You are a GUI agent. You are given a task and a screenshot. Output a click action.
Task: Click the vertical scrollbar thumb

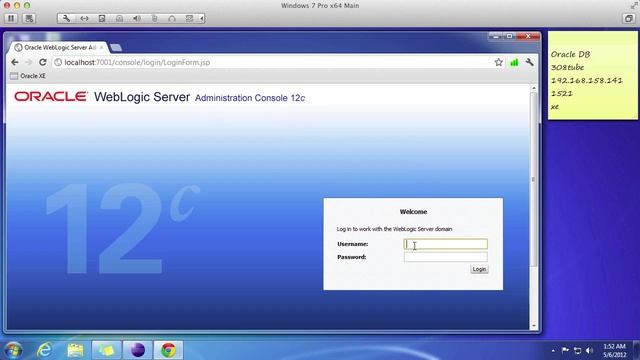pyautogui.click(x=533, y=180)
